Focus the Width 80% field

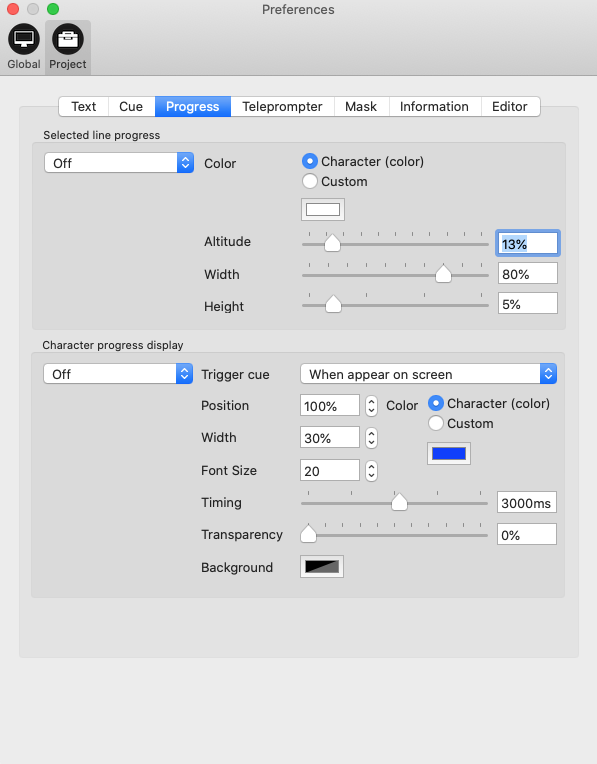(x=528, y=274)
